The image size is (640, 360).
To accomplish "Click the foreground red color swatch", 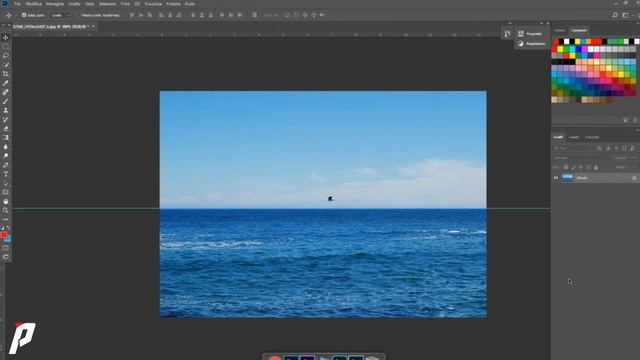I will [x=3, y=234].
